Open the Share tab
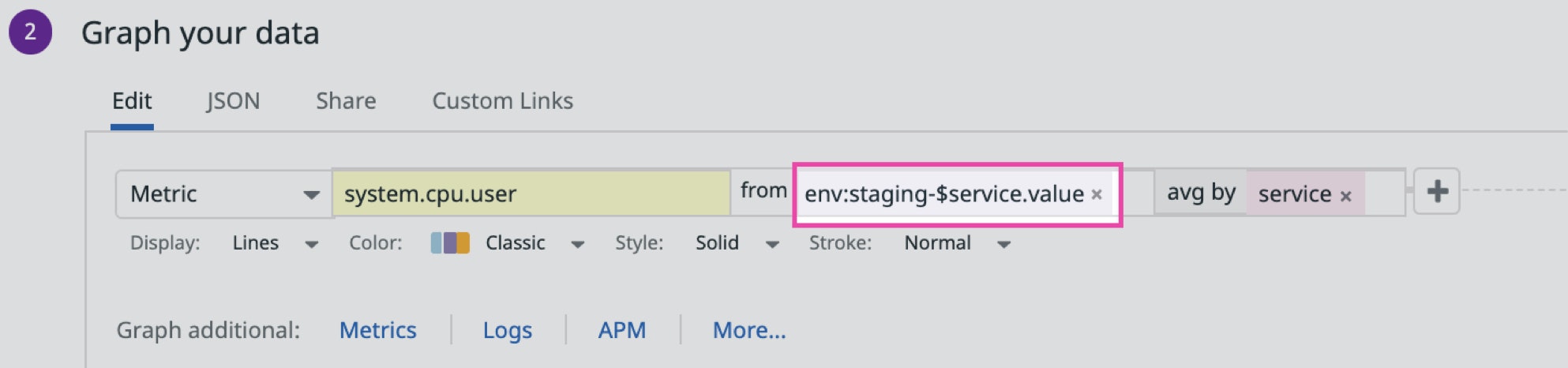This screenshot has width=1568, height=368. 346,101
